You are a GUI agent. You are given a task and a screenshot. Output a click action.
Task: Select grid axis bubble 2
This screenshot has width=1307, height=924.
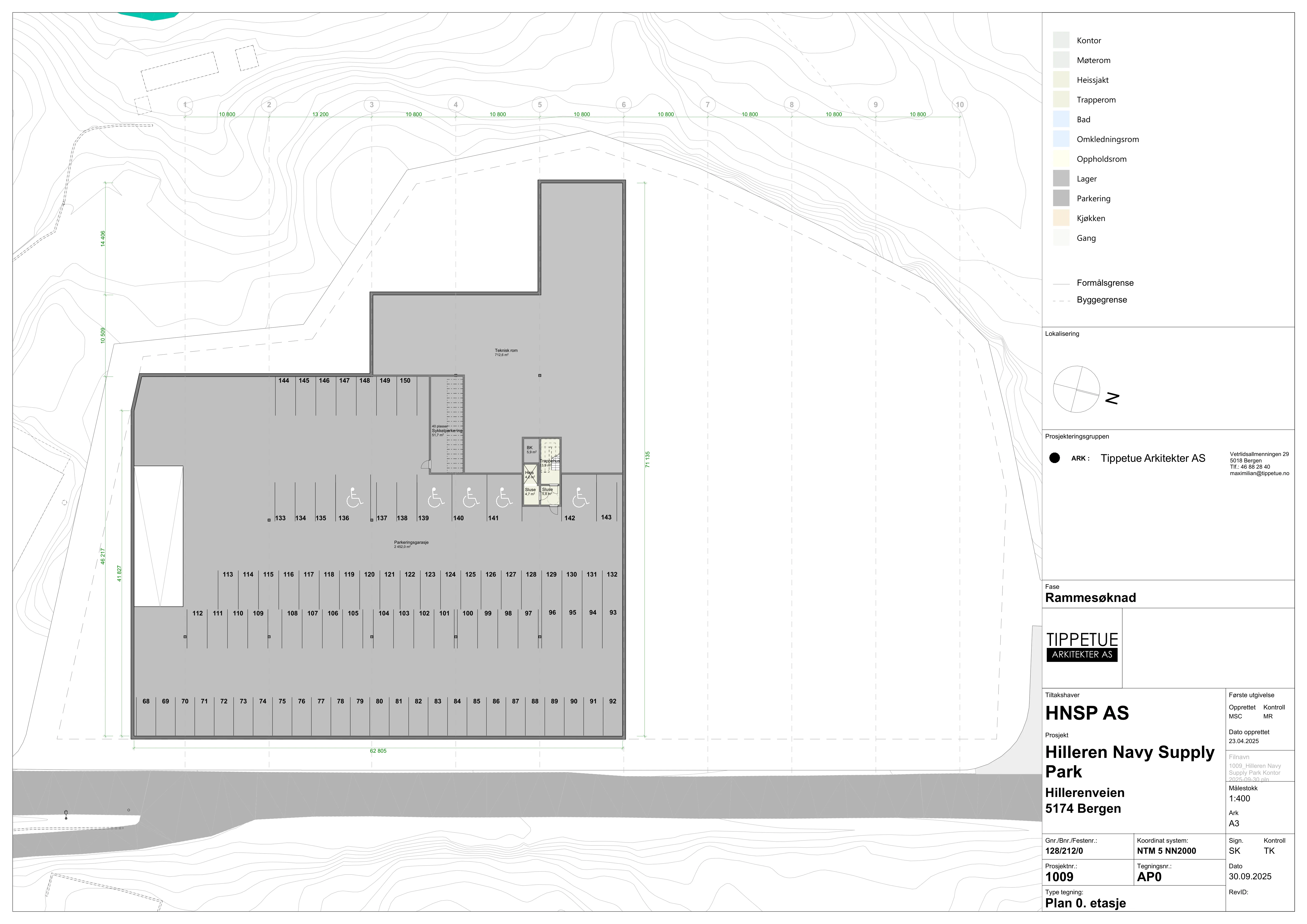click(269, 105)
